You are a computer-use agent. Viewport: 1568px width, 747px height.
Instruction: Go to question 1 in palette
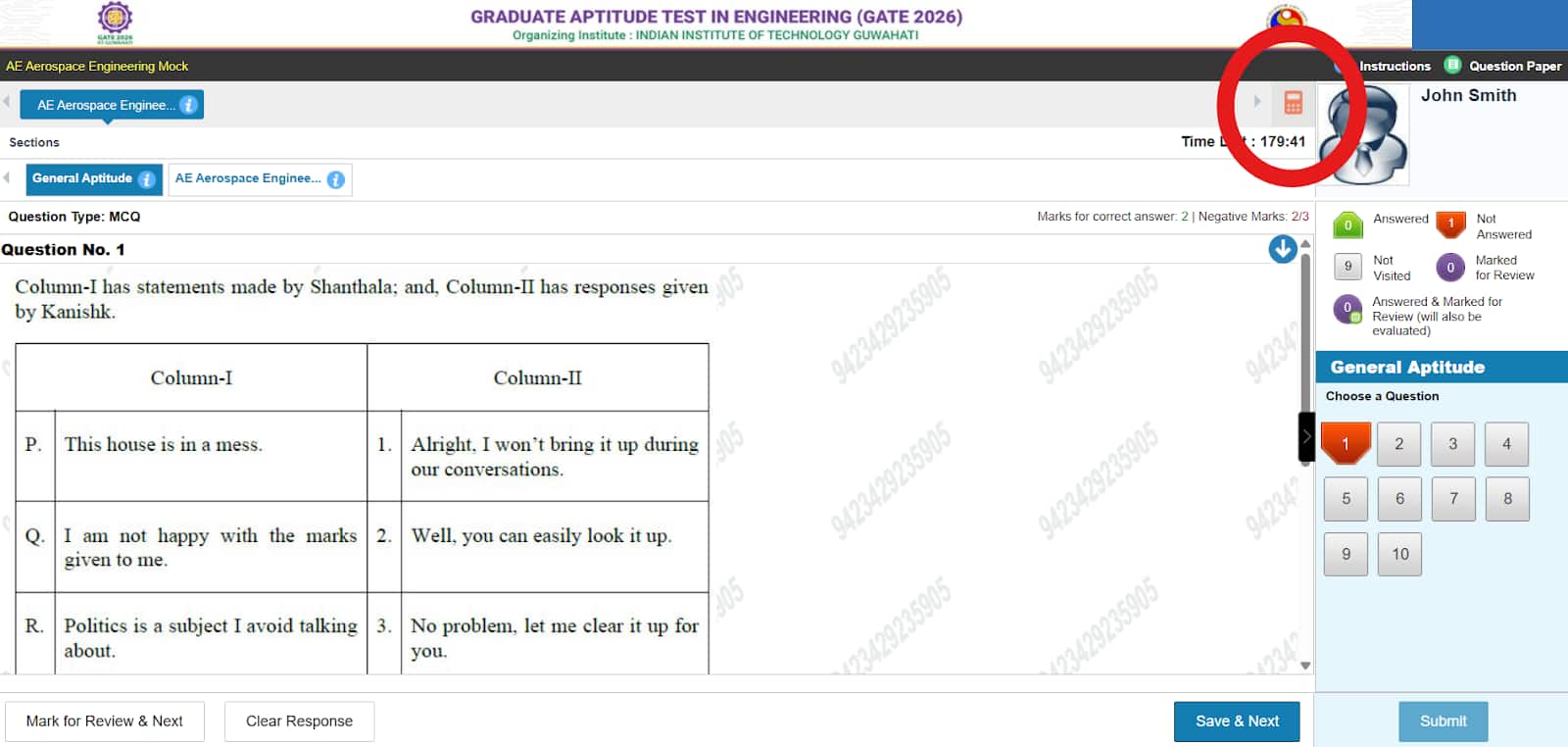[1346, 443]
